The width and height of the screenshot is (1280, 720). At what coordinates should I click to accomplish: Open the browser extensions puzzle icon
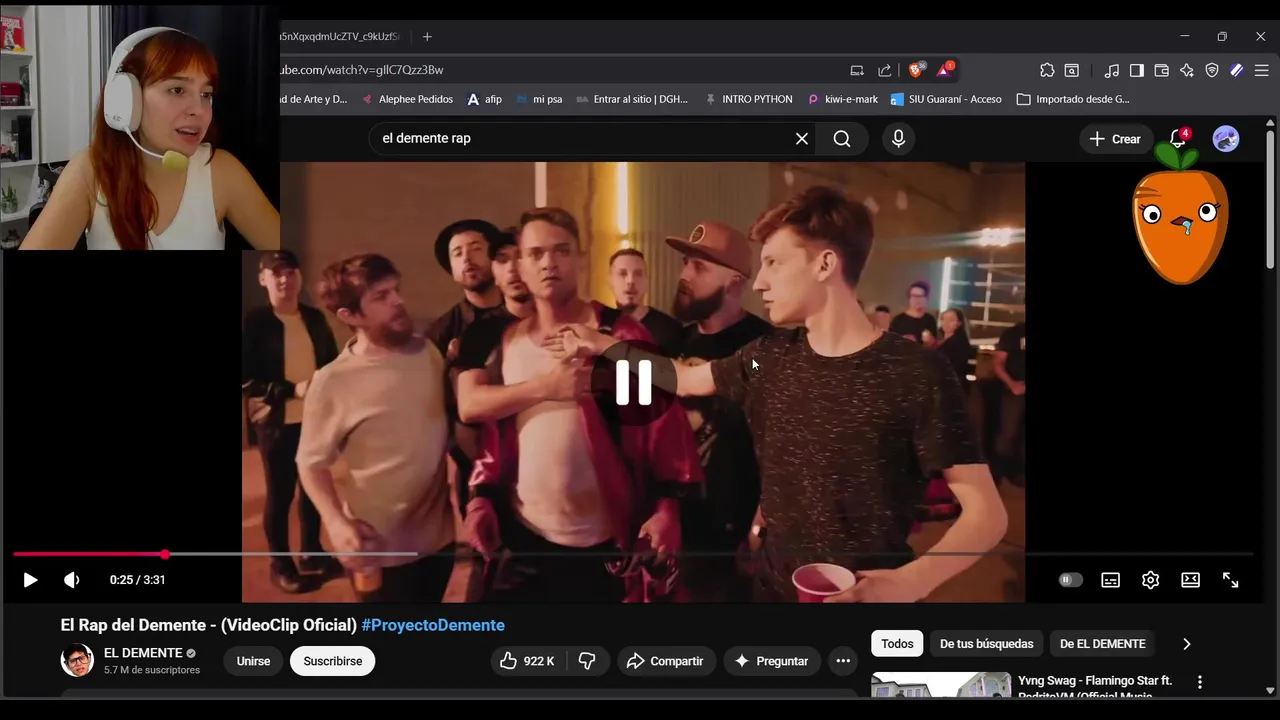coord(1047,70)
